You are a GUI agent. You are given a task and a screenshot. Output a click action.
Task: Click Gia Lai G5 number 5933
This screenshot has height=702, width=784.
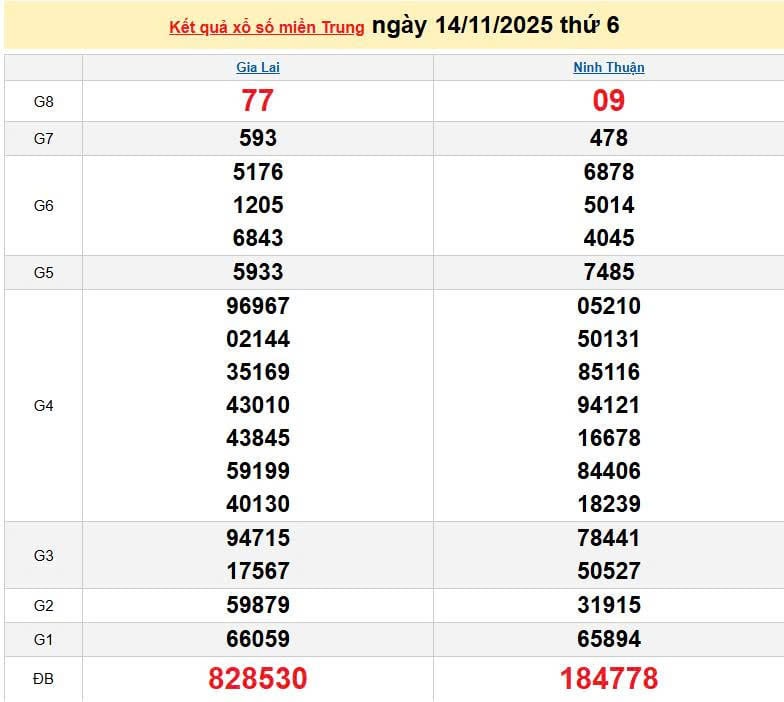click(x=257, y=272)
